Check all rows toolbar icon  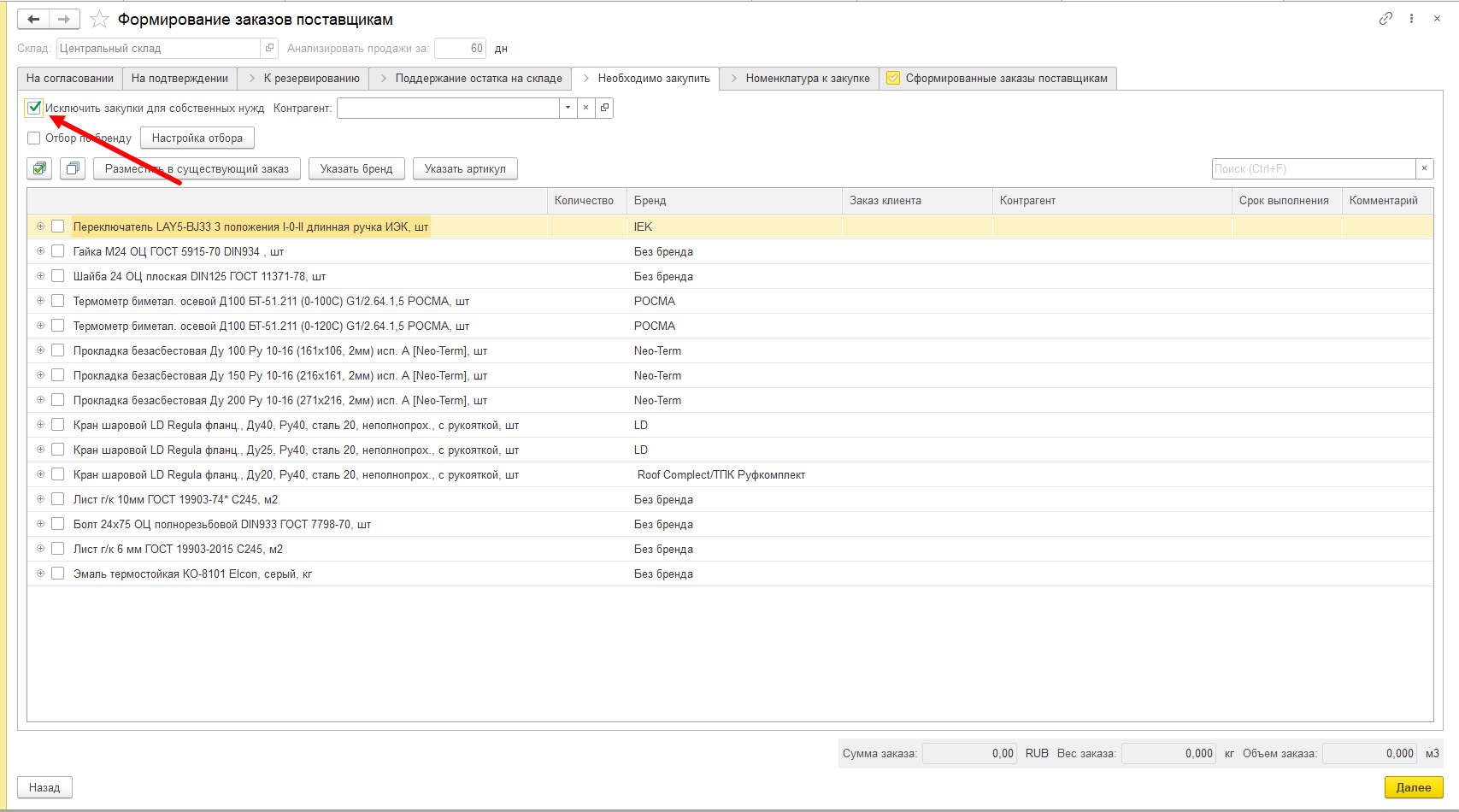coord(39,168)
